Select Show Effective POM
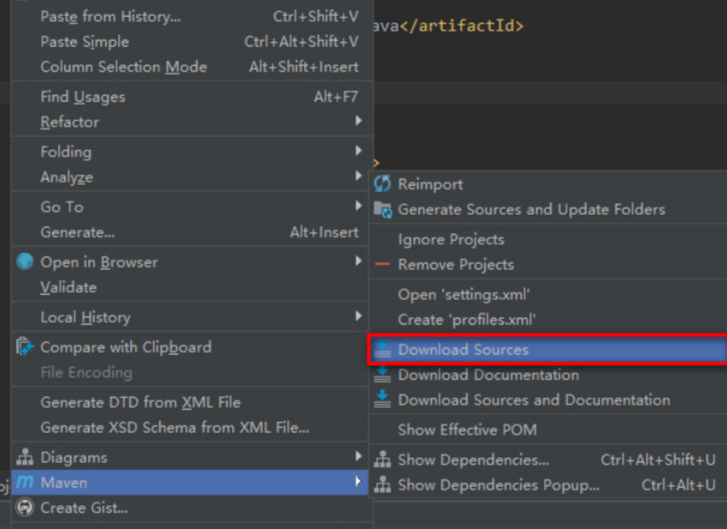Viewport: 727px width, 529px height. 548,430
